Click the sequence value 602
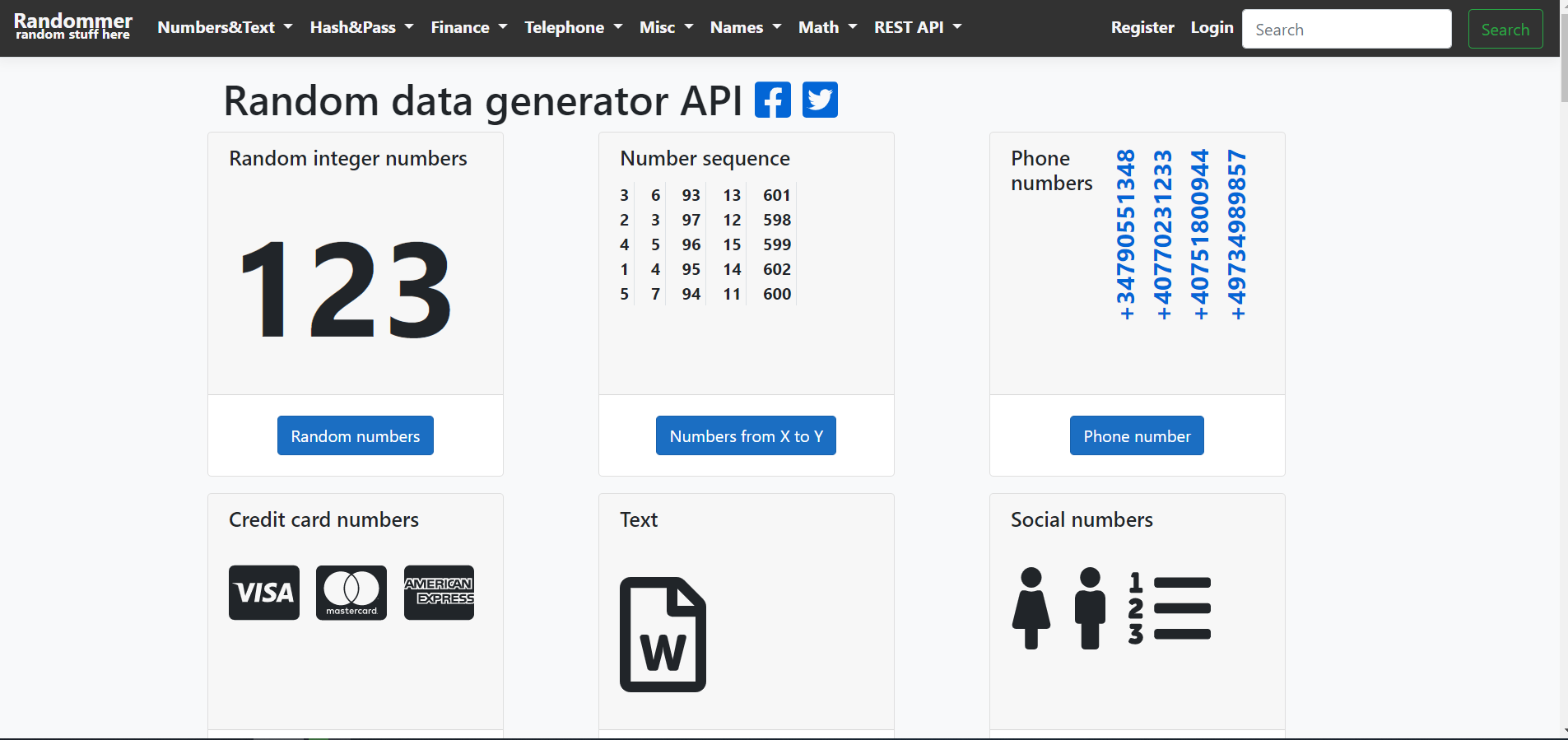This screenshot has height=740, width=1568. pyautogui.click(x=776, y=269)
